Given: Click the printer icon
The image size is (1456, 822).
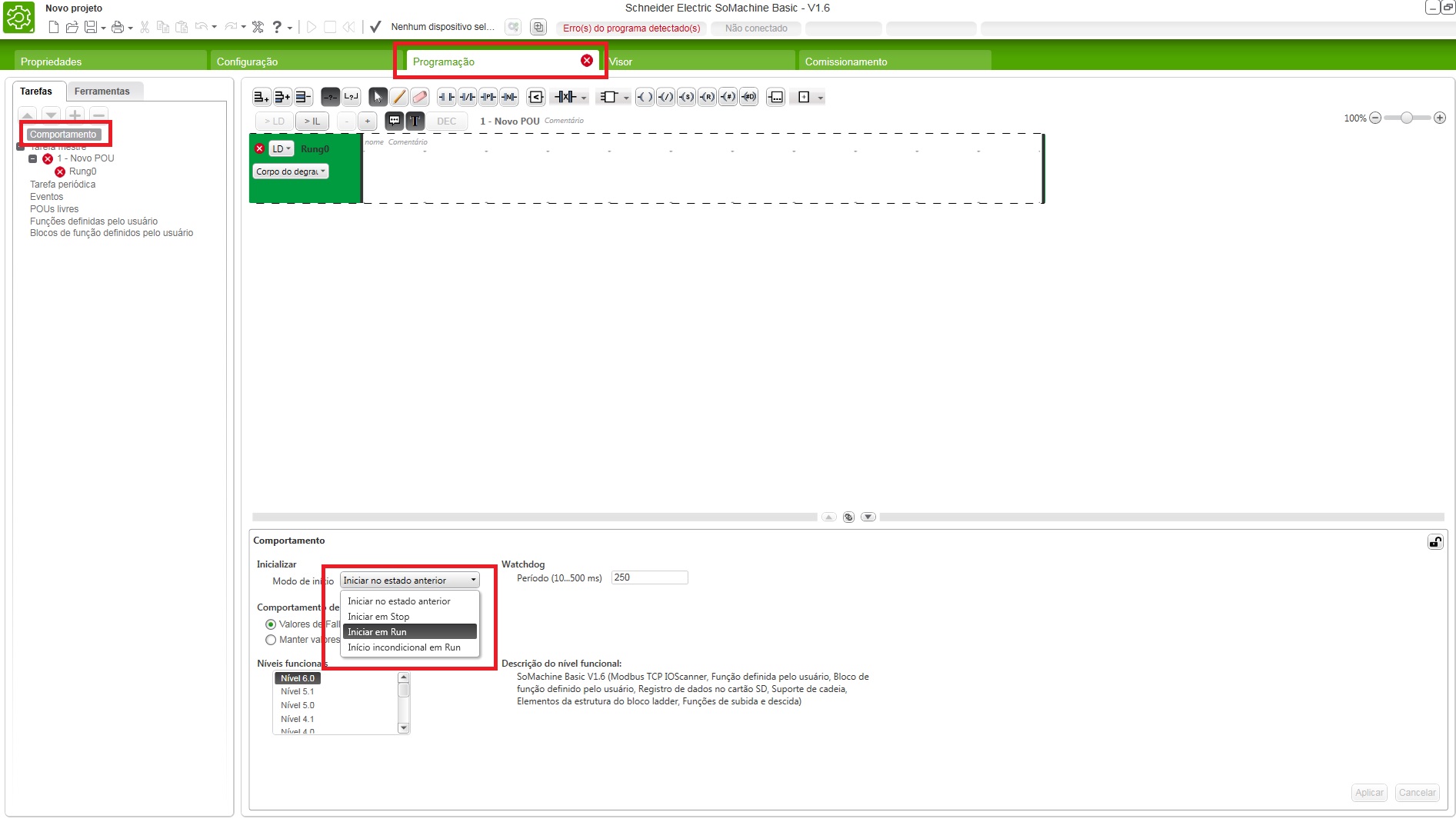Looking at the screenshot, I should point(118,27).
